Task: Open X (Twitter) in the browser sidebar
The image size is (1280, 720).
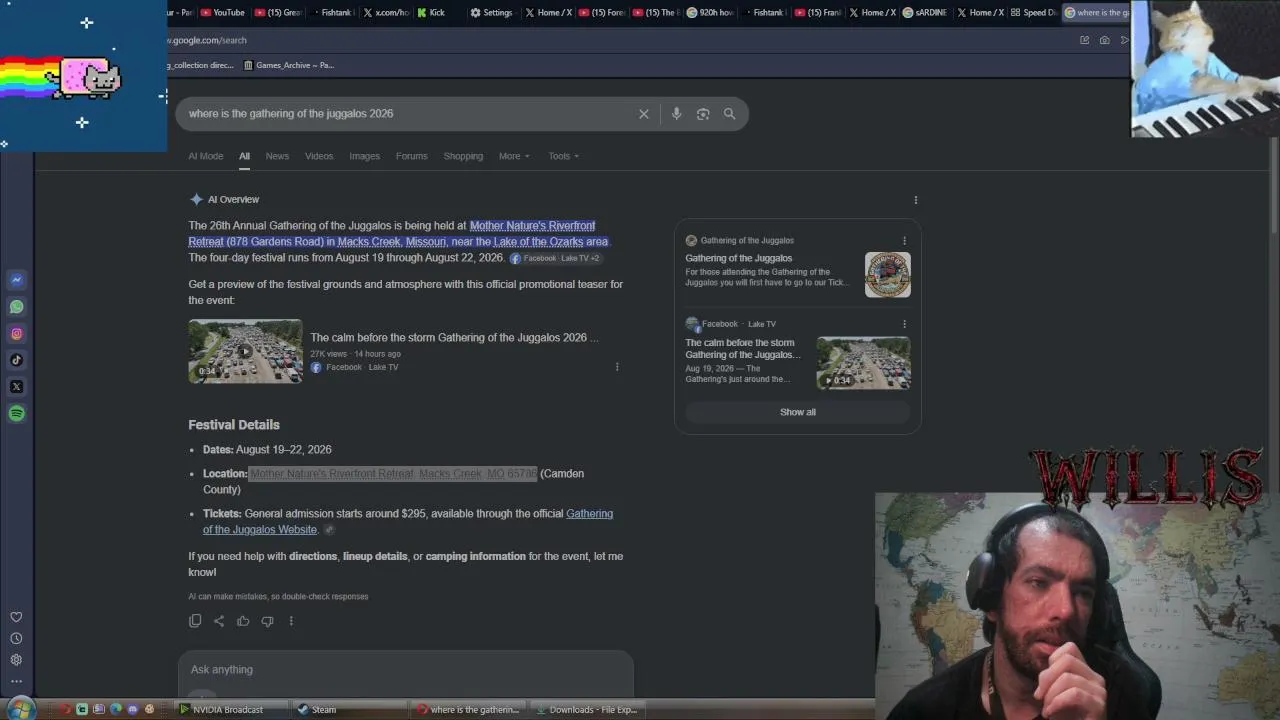Action: click(x=17, y=387)
